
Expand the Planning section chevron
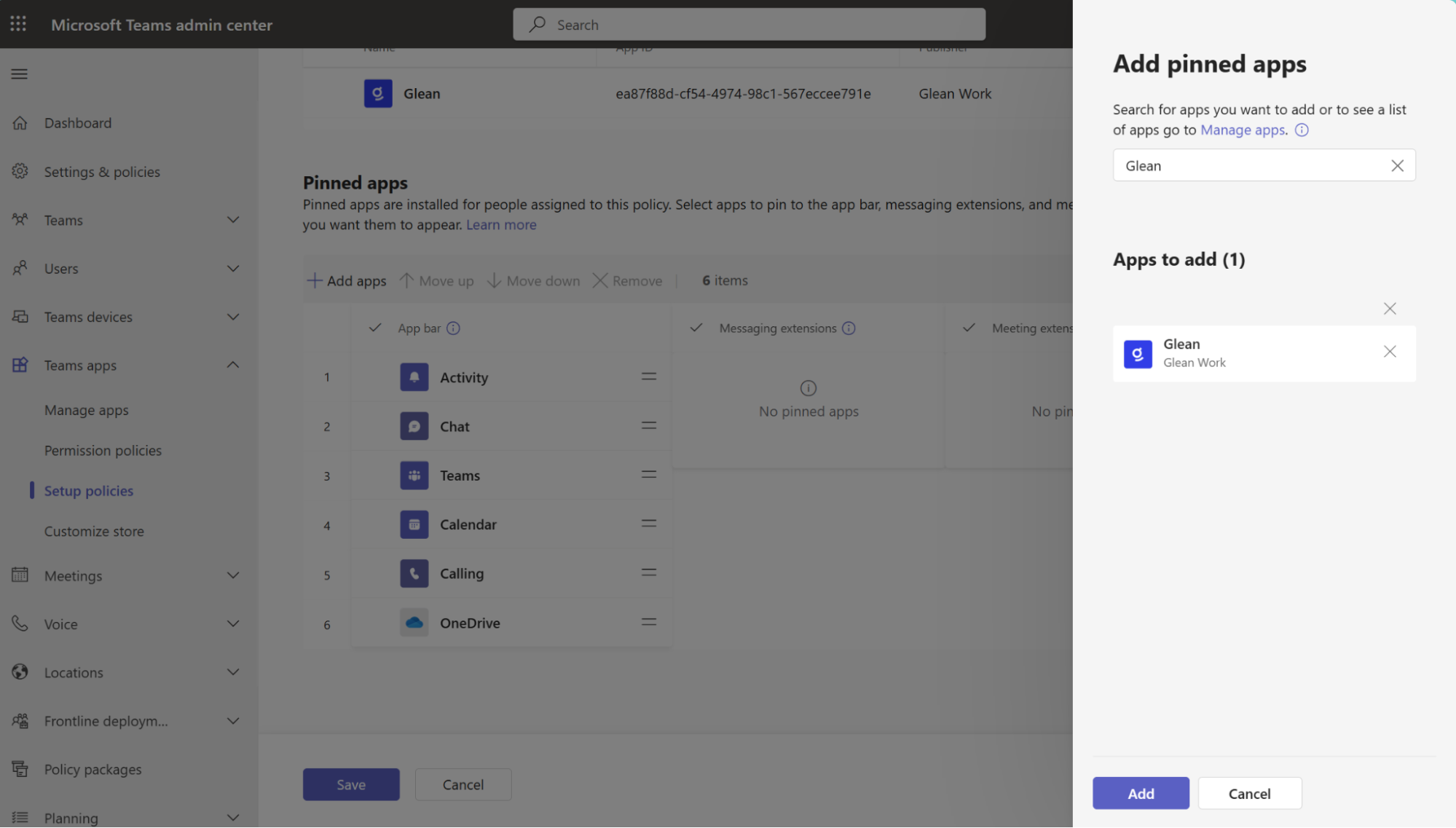233,817
